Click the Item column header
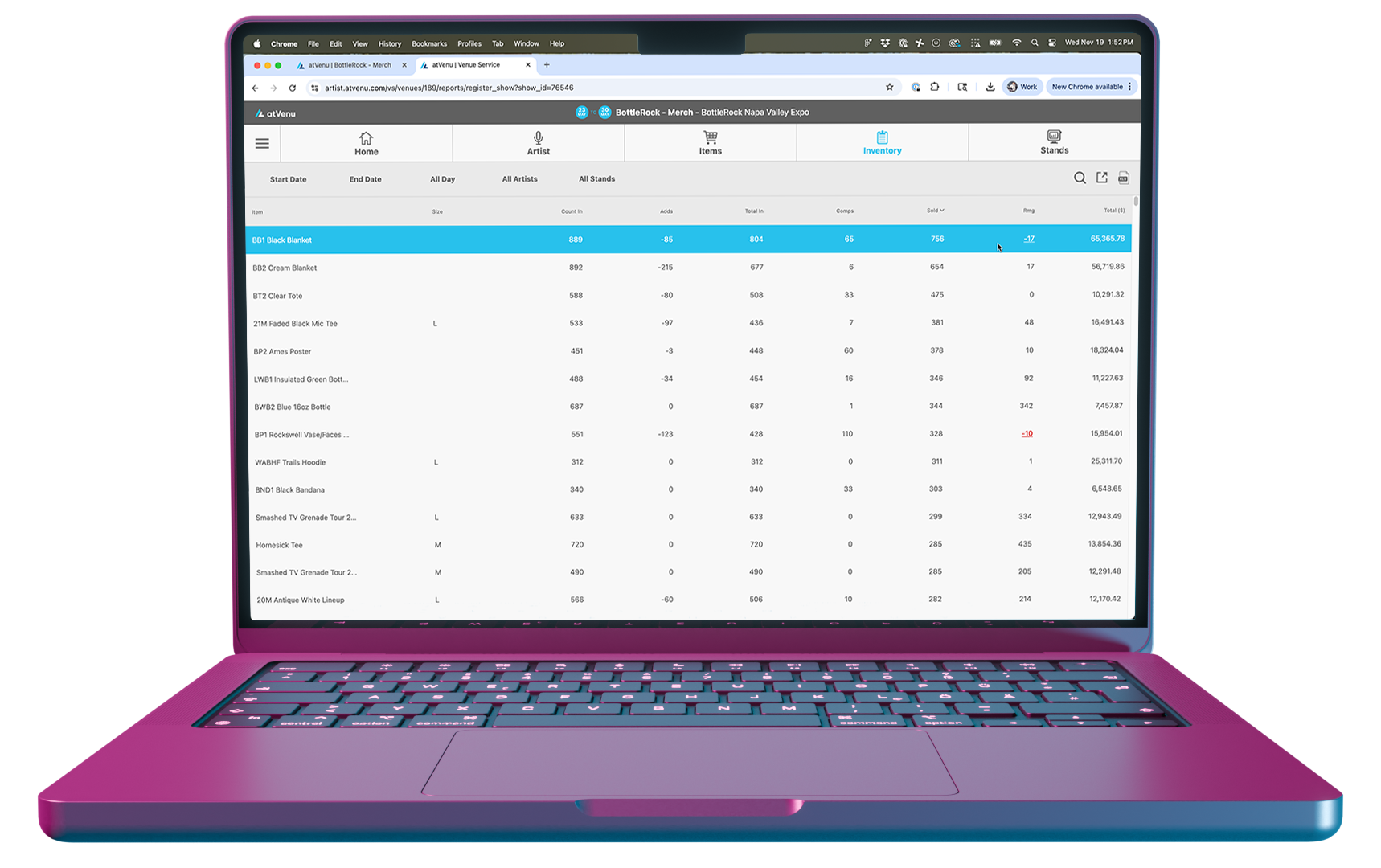1381x868 pixels. tap(257, 212)
